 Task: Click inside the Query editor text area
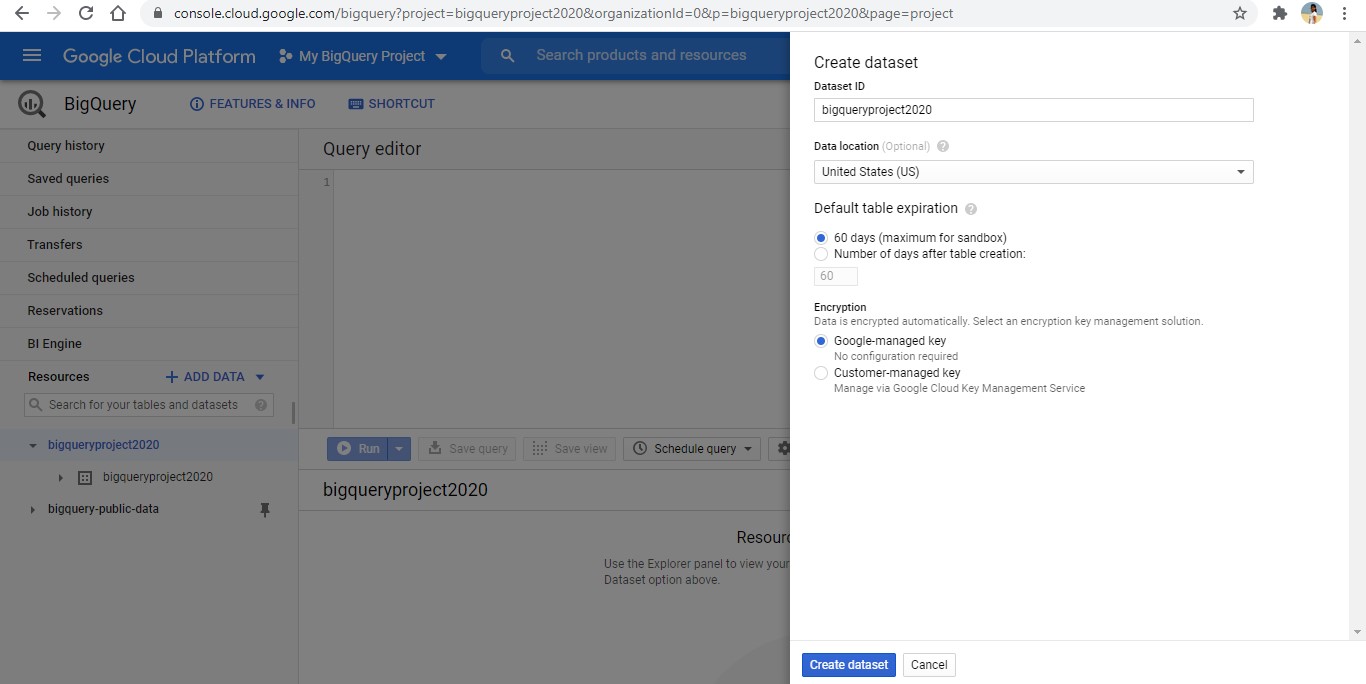point(560,298)
